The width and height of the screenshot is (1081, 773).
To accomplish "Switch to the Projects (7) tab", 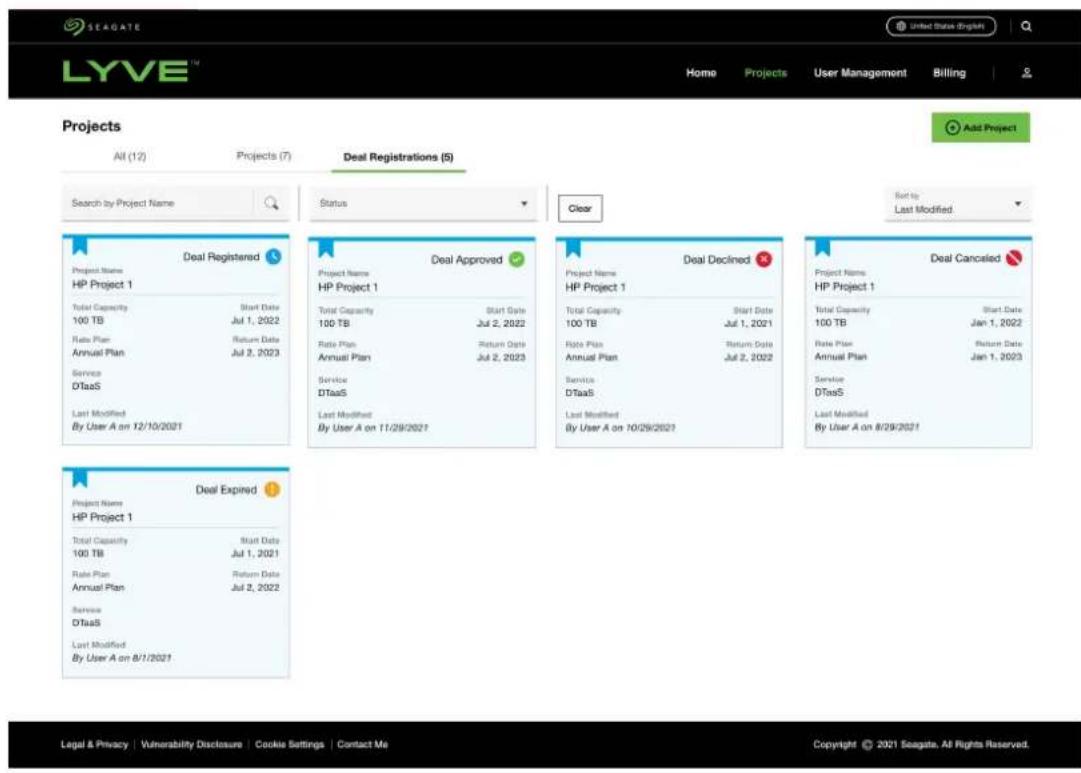I will (263, 156).
